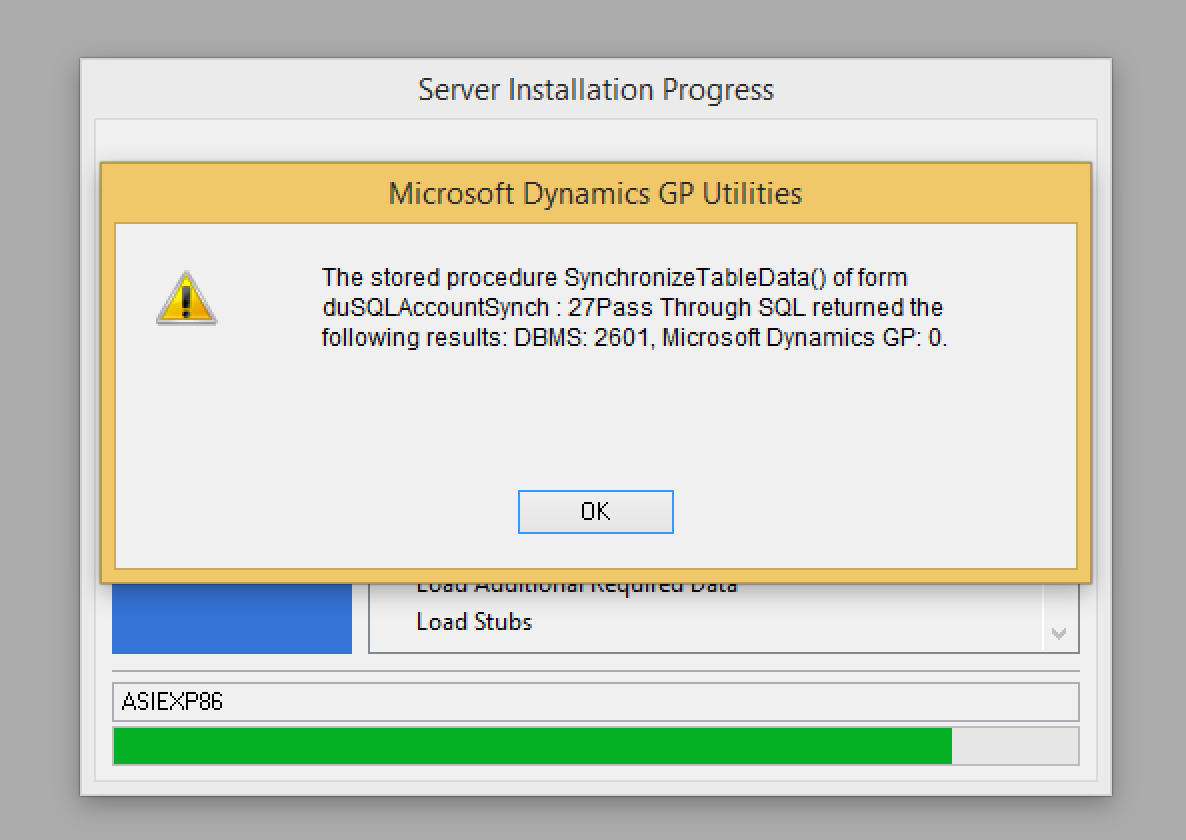This screenshot has height=840, width=1186.
Task: Click the yellow warning triangle icon
Action: click(x=186, y=298)
